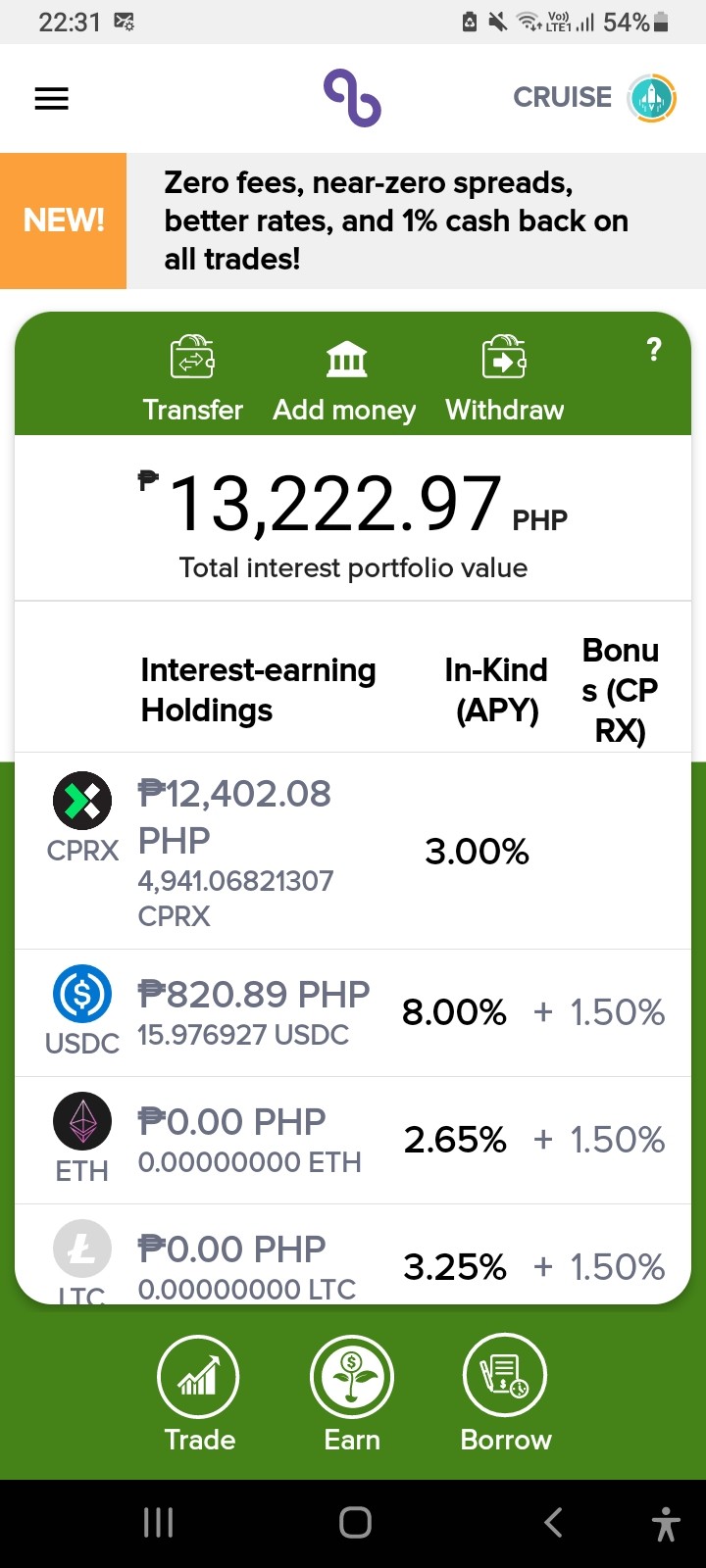The width and height of the screenshot is (706, 1568).
Task: Open the question mark help
Action: tap(654, 350)
